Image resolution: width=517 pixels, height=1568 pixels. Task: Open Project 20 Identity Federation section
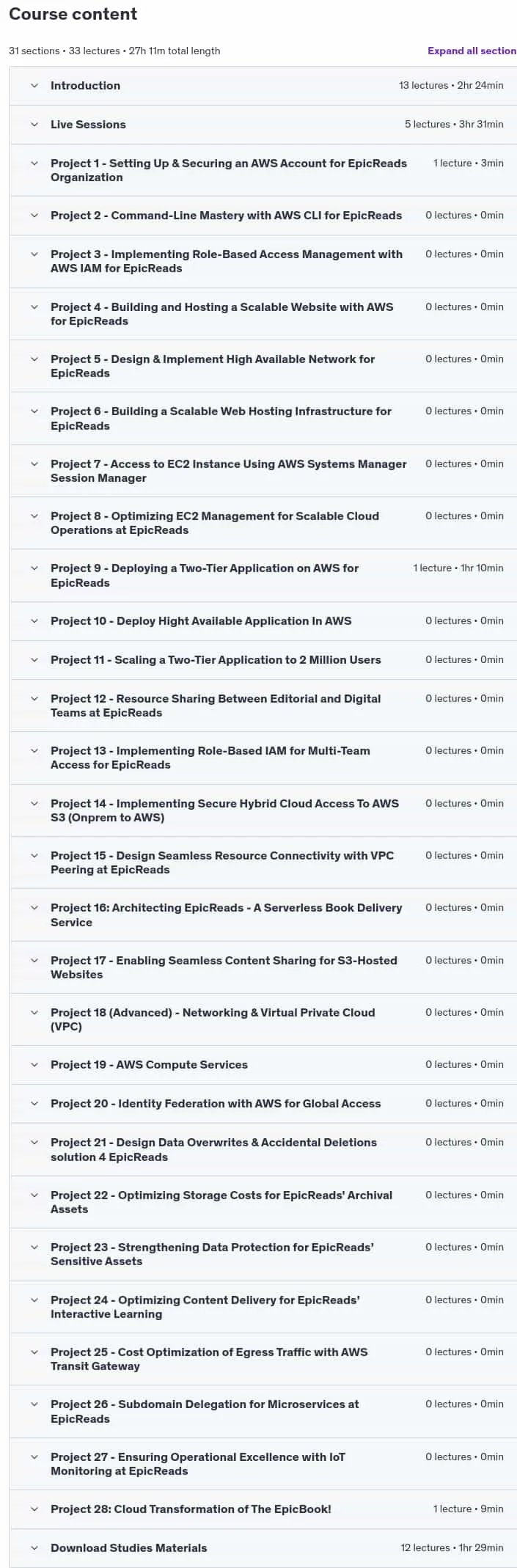click(x=216, y=1104)
